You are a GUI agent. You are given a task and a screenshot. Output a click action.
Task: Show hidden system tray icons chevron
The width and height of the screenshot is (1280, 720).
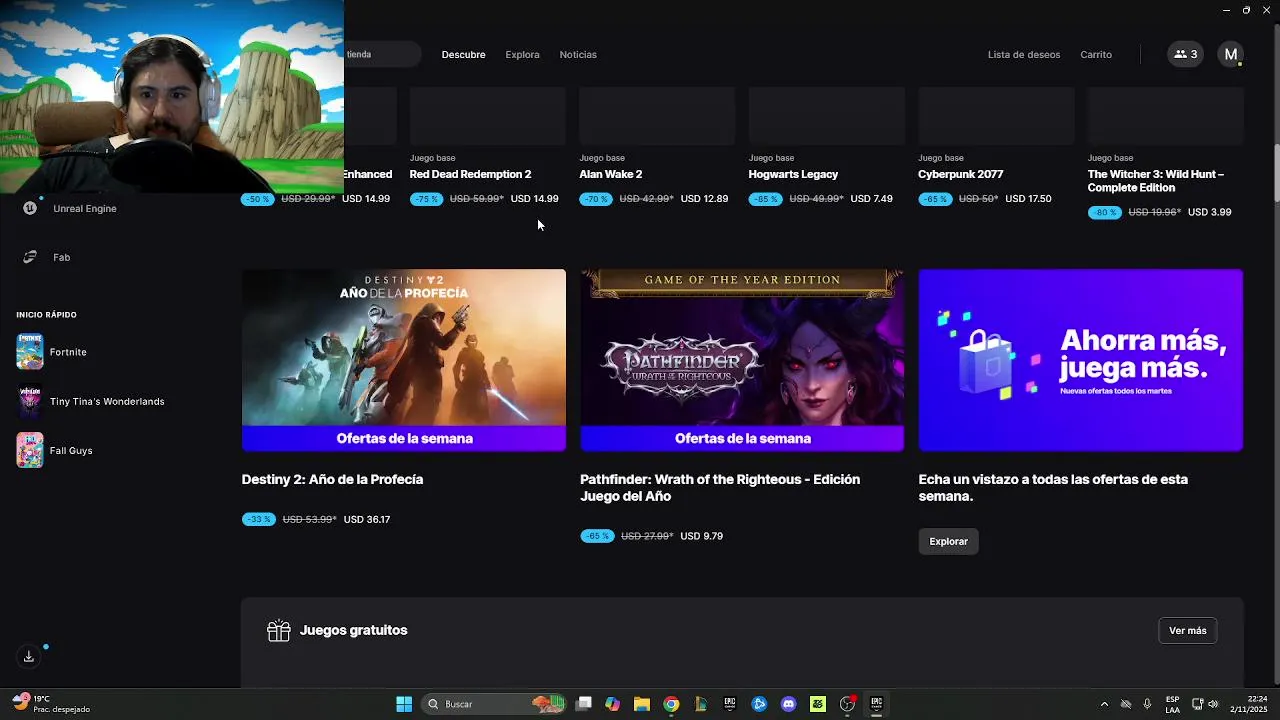coord(1104,704)
